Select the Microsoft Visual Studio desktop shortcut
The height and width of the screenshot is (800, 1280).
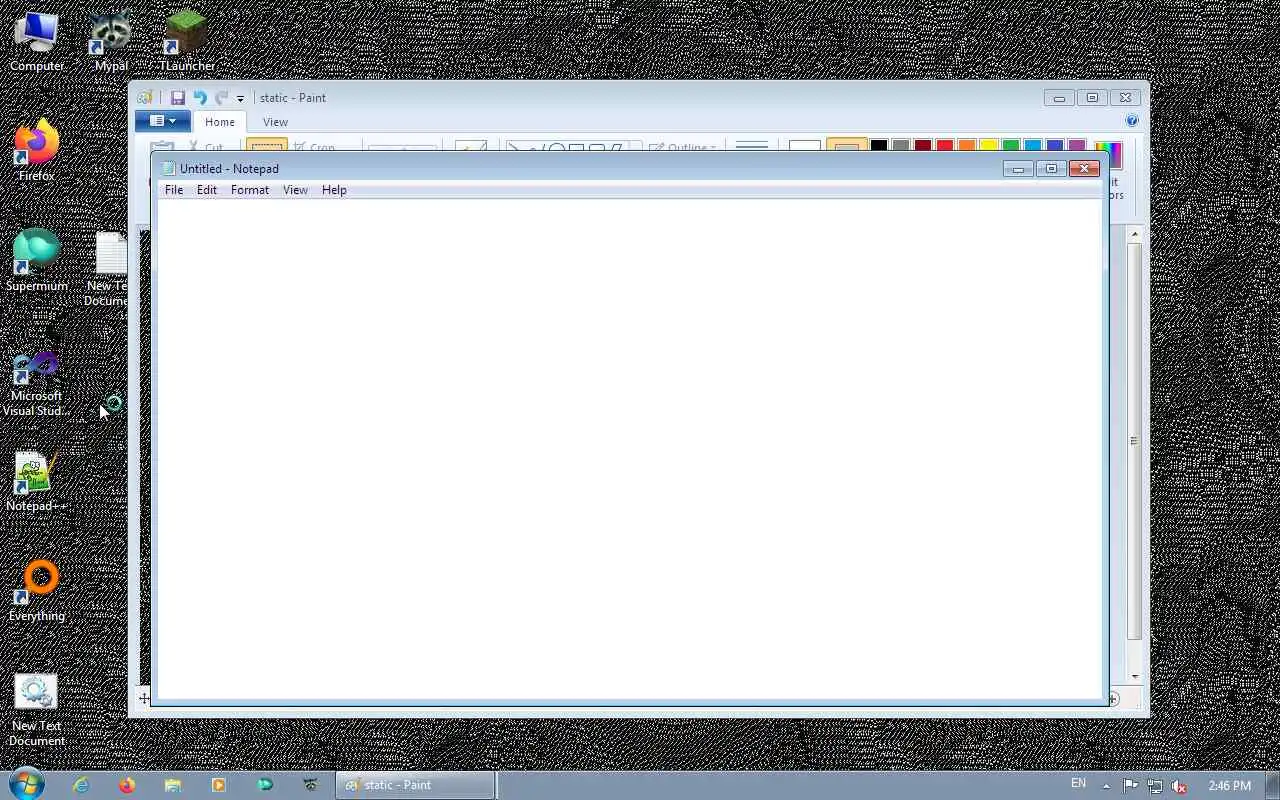coord(37,383)
